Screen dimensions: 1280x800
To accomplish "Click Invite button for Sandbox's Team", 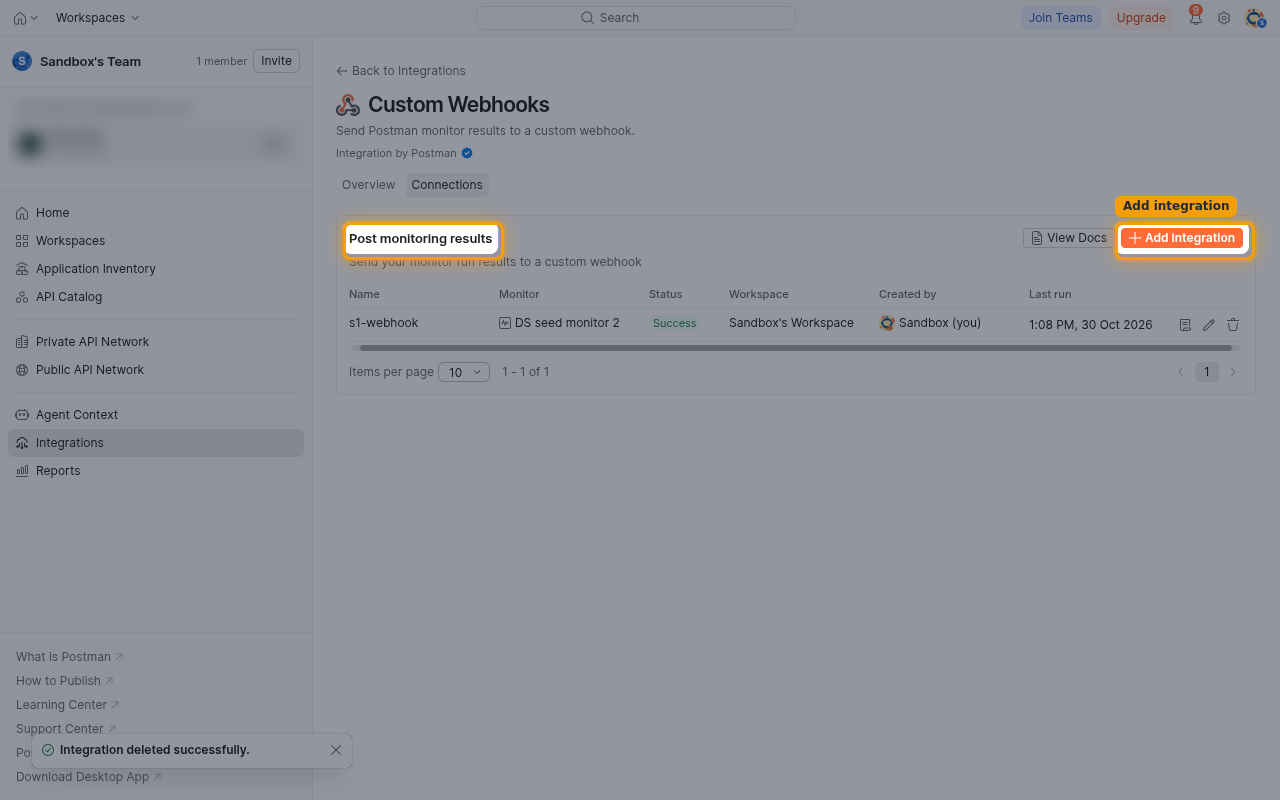I will pyautogui.click(x=276, y=61).
